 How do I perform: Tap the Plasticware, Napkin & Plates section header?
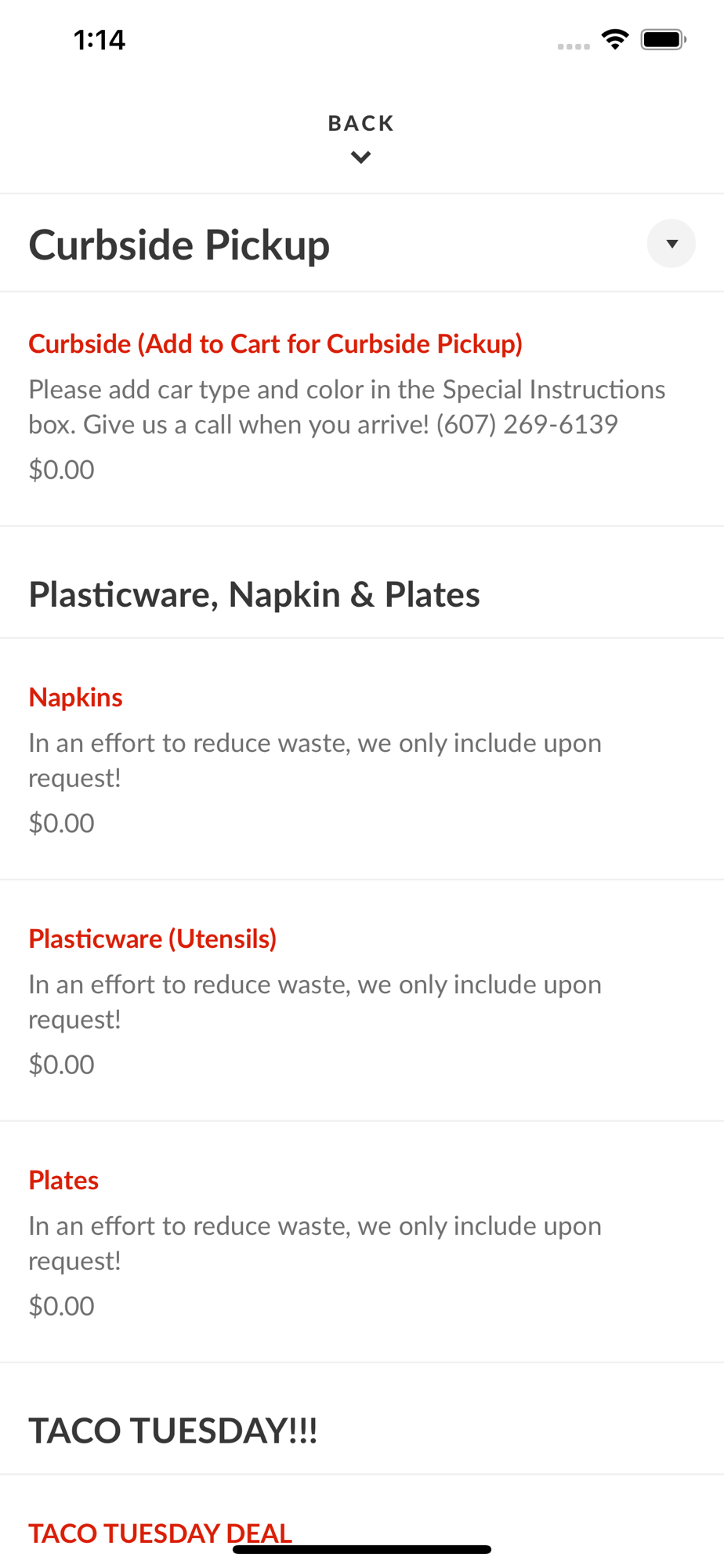[x=255, y=594]
